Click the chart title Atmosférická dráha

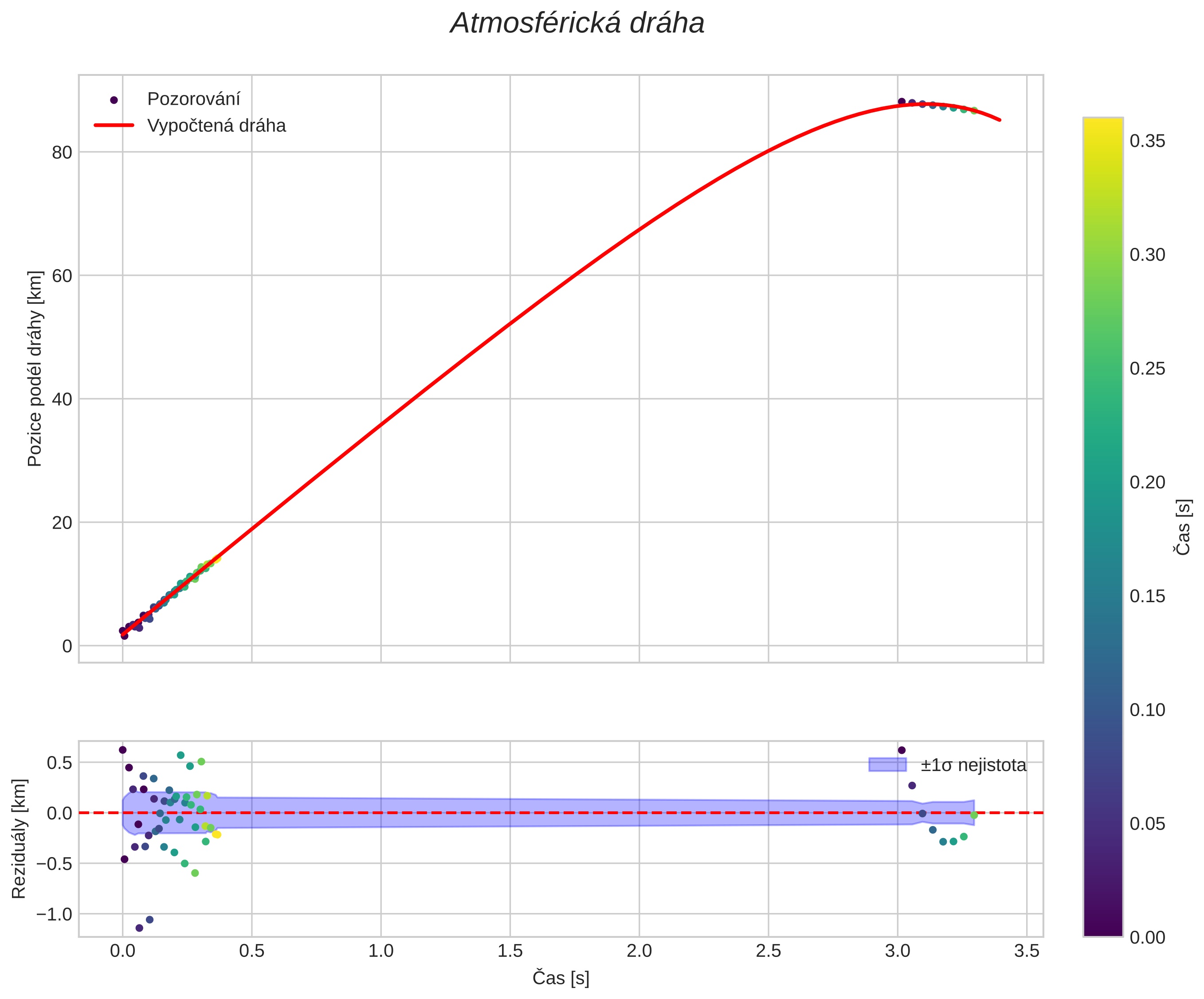577,24
